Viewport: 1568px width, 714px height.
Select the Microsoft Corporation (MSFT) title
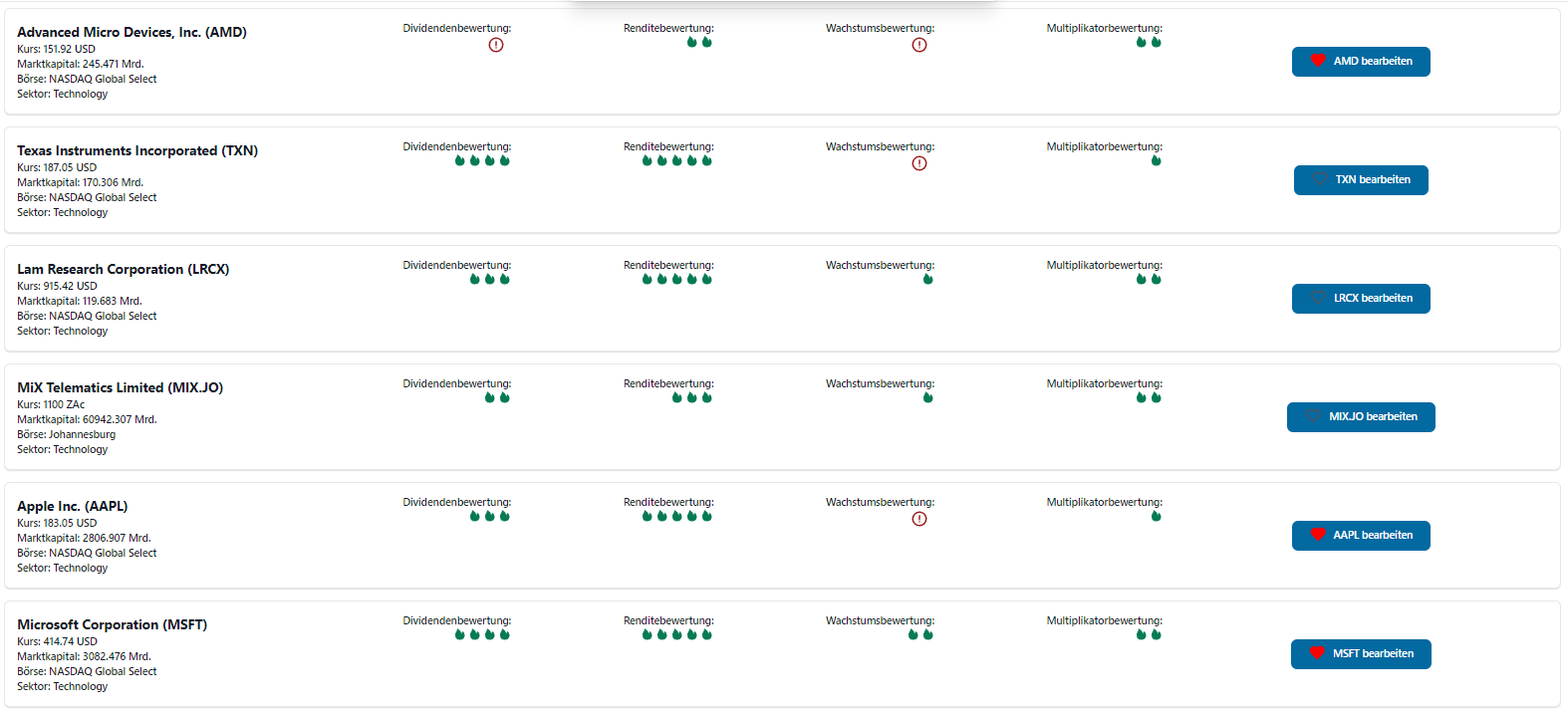112,624
